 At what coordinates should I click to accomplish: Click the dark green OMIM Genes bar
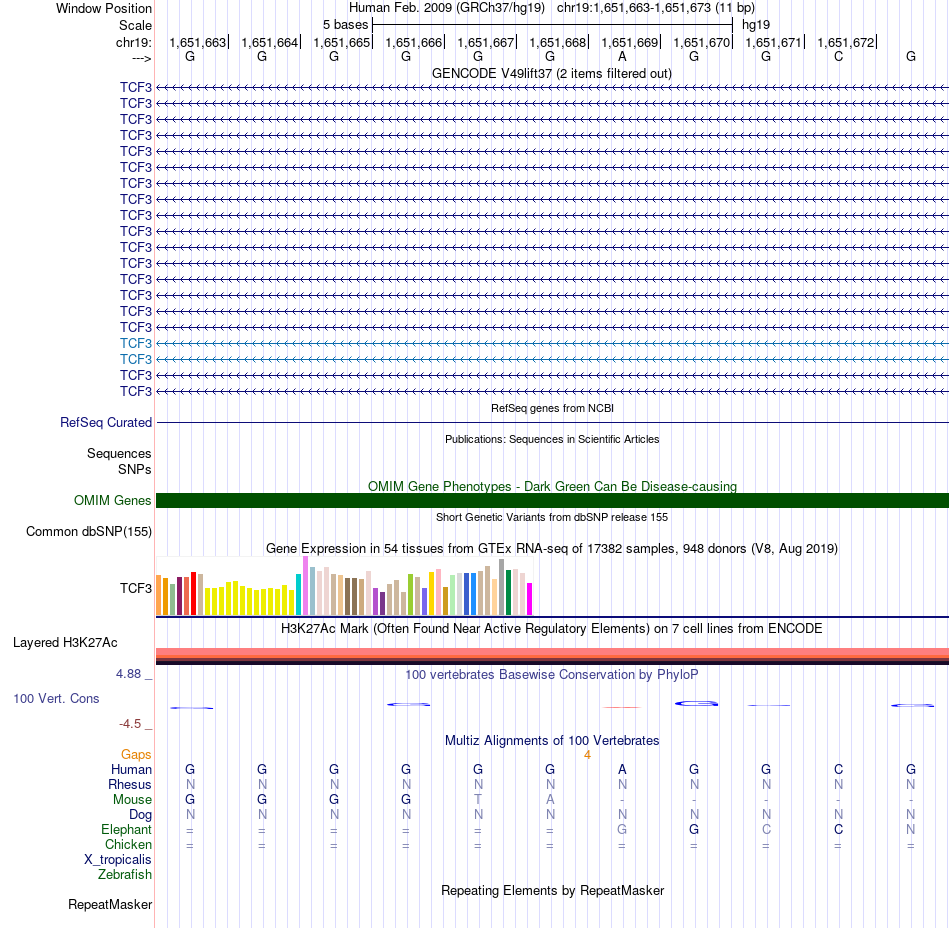pos(552,500)
